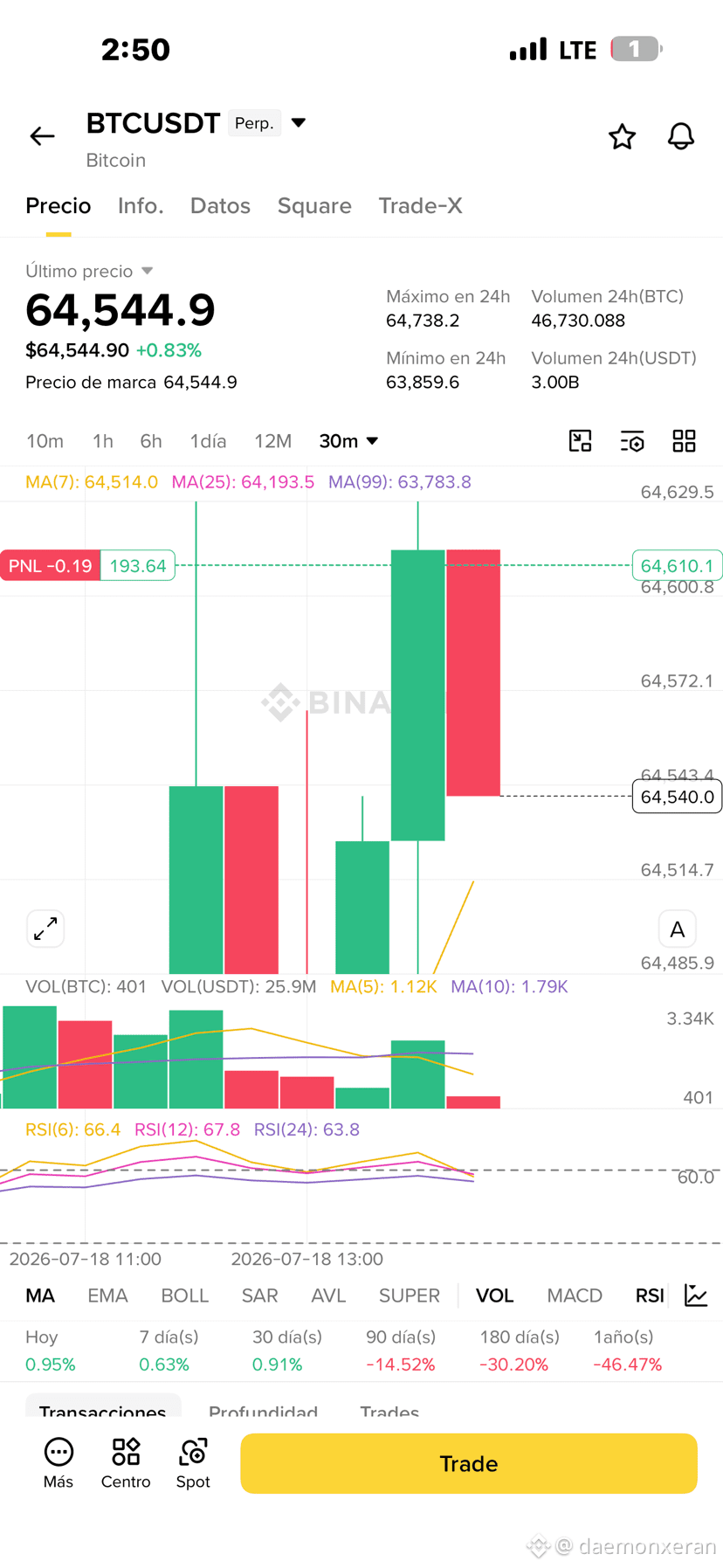This screenshot has height=1568, width=723.
Task: Open chart settings list-gear icon
Action: pos(632,441)
